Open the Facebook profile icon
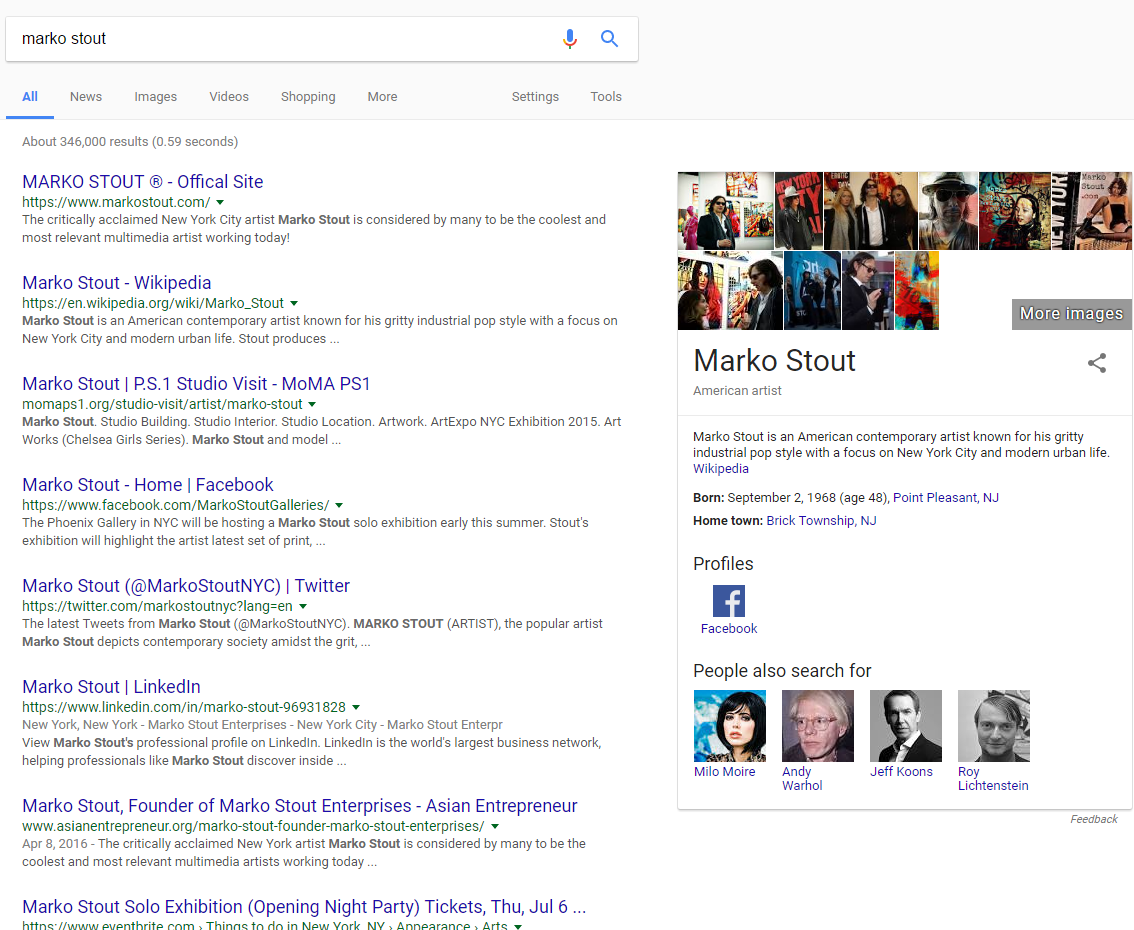The image size is (1134, 930). [x=728, y=601]
